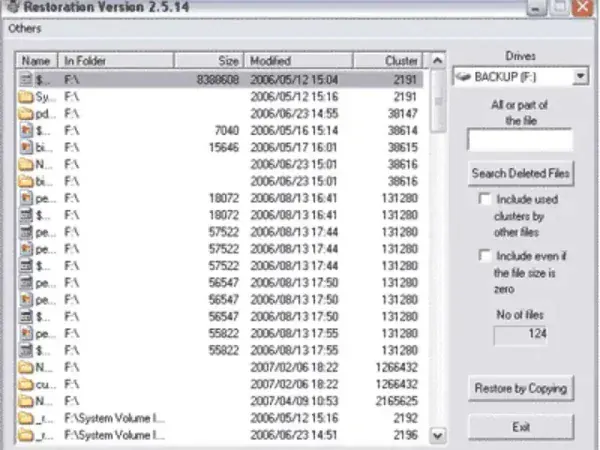Sort list by the Name column header
The image size is (600, 450).
click(x=36, y=60)
